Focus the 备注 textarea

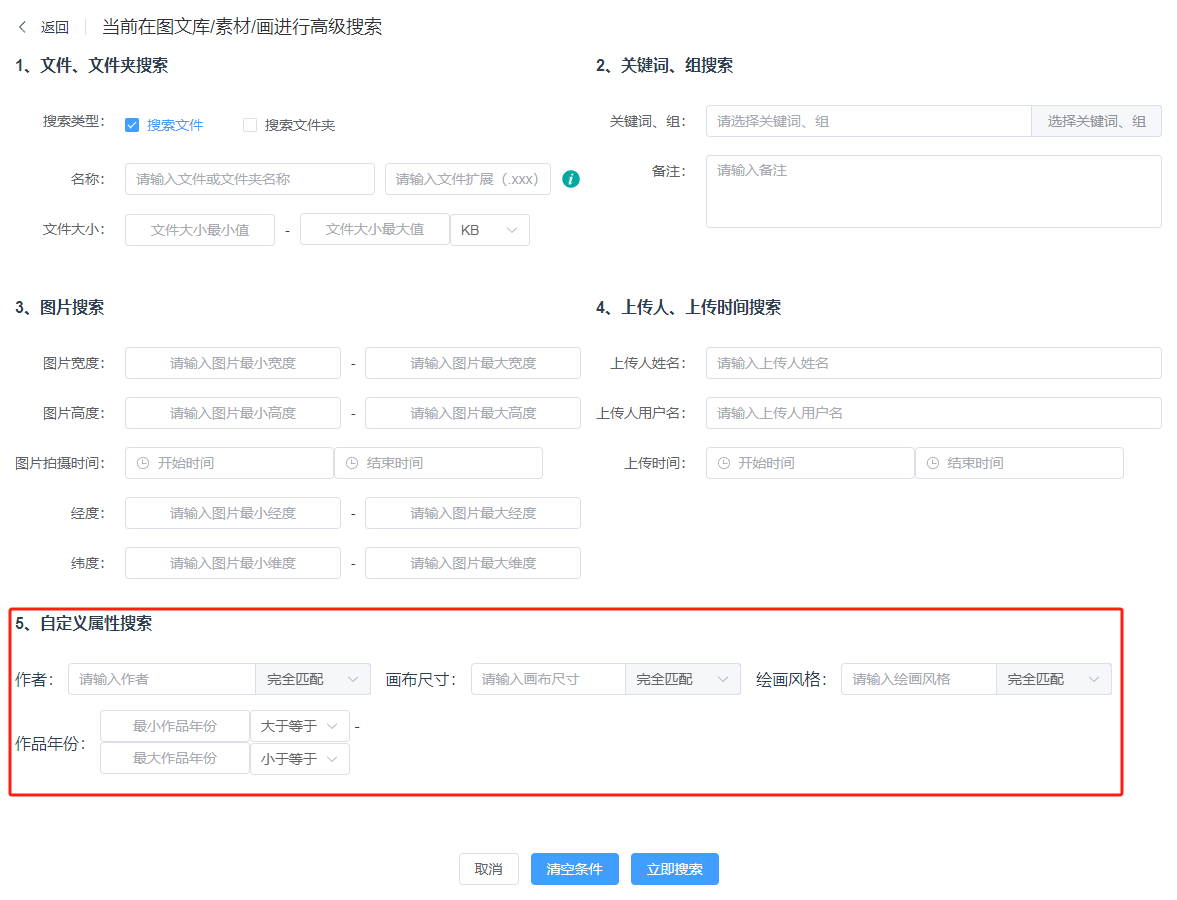(933, 191)
